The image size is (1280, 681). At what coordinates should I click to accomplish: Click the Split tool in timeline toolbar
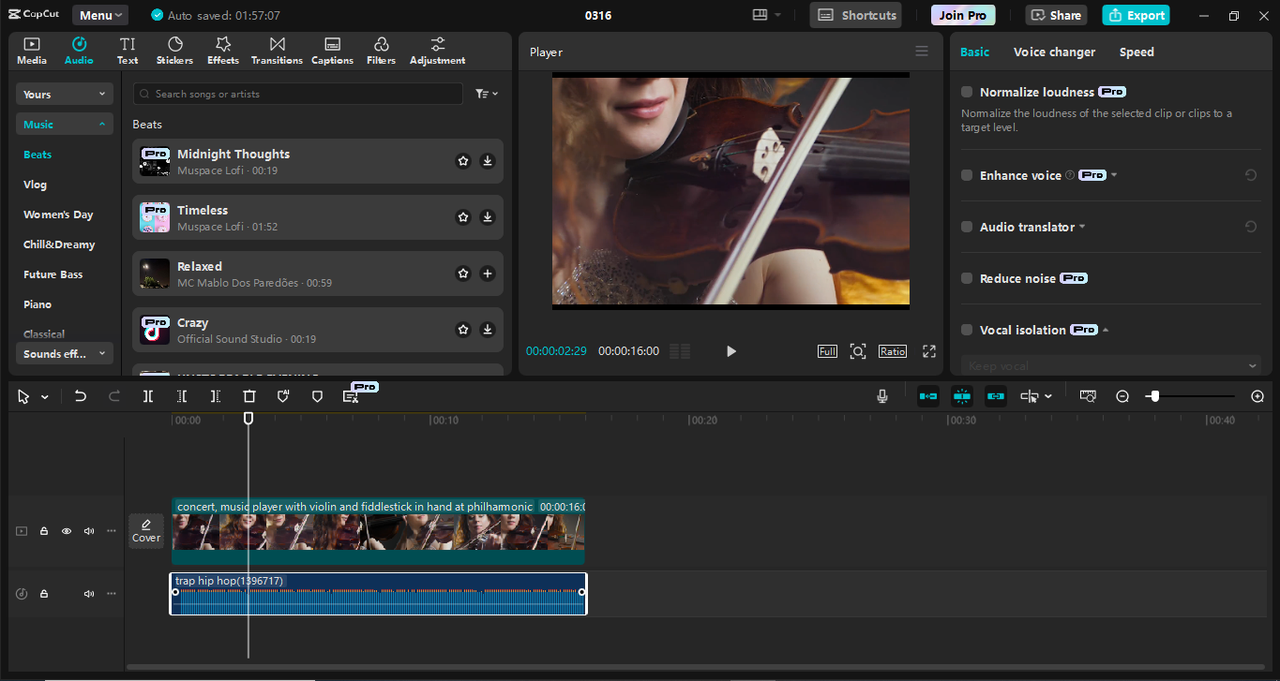pos(148,397)
